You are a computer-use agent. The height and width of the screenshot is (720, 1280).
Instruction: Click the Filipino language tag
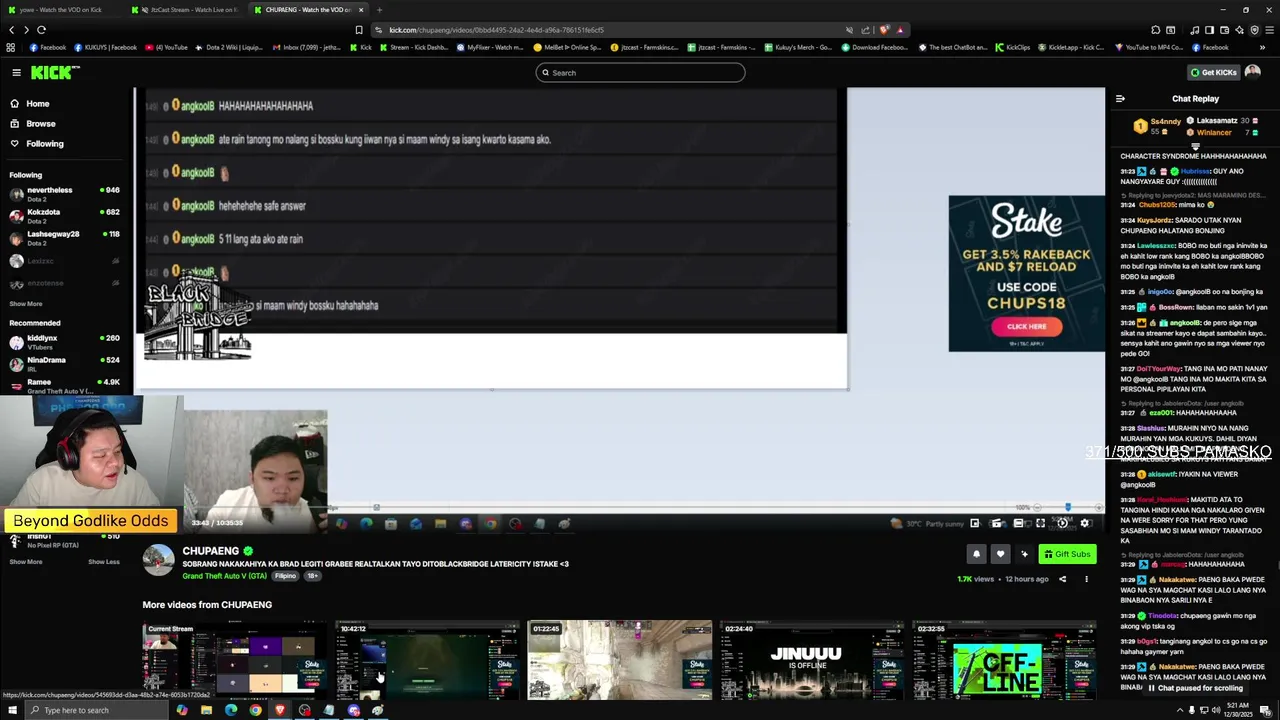(286, 576)
